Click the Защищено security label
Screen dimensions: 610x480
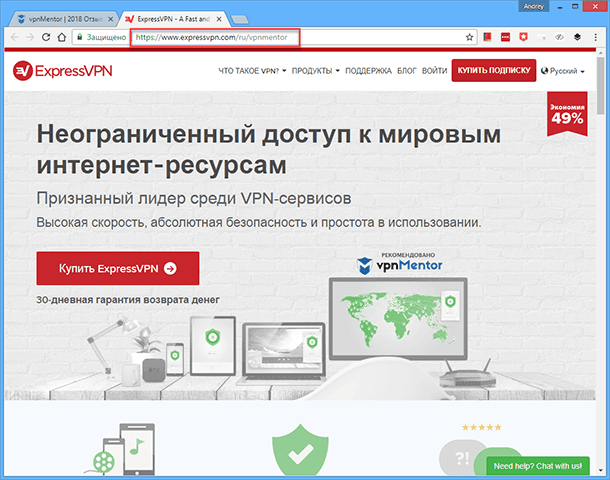tap(106, 37)
